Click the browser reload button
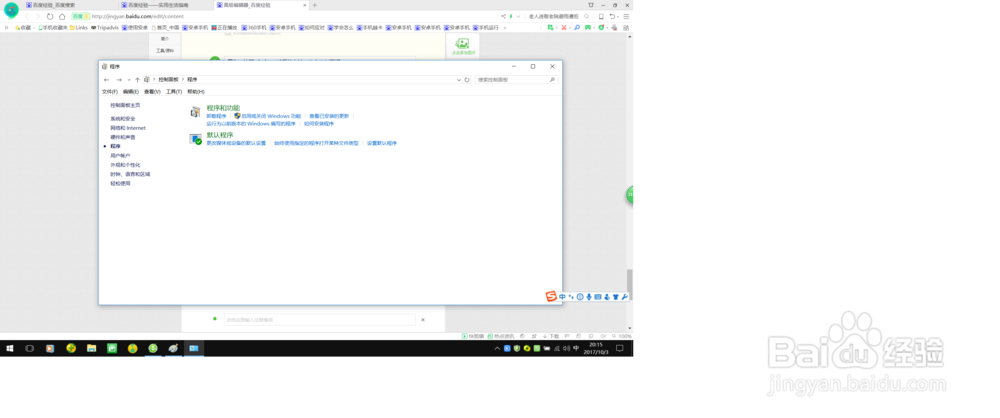Screen dimensions: 1000x418 pyautogui.click(x=50, y=16)
